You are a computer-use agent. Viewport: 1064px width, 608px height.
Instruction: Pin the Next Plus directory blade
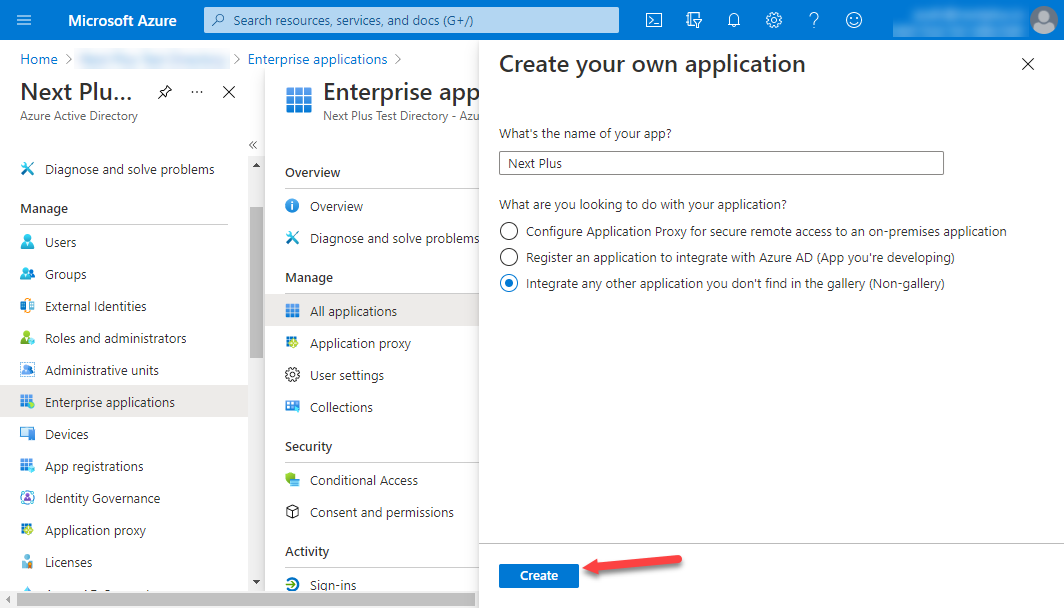(x=165, y=92)
